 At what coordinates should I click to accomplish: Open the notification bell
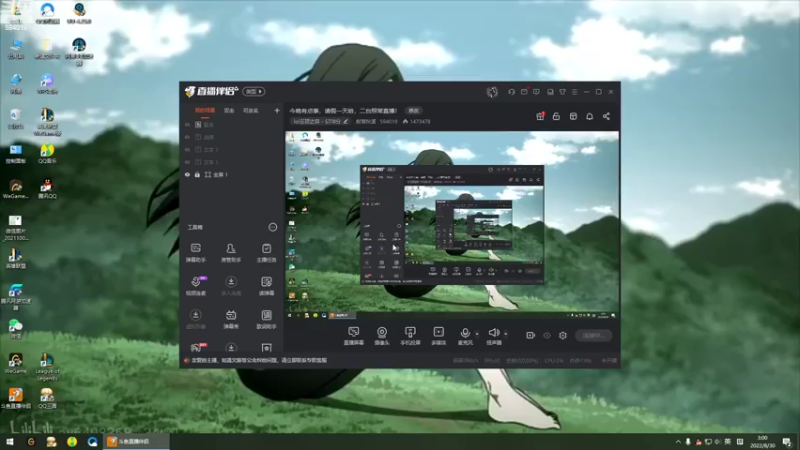click(589, 116)
